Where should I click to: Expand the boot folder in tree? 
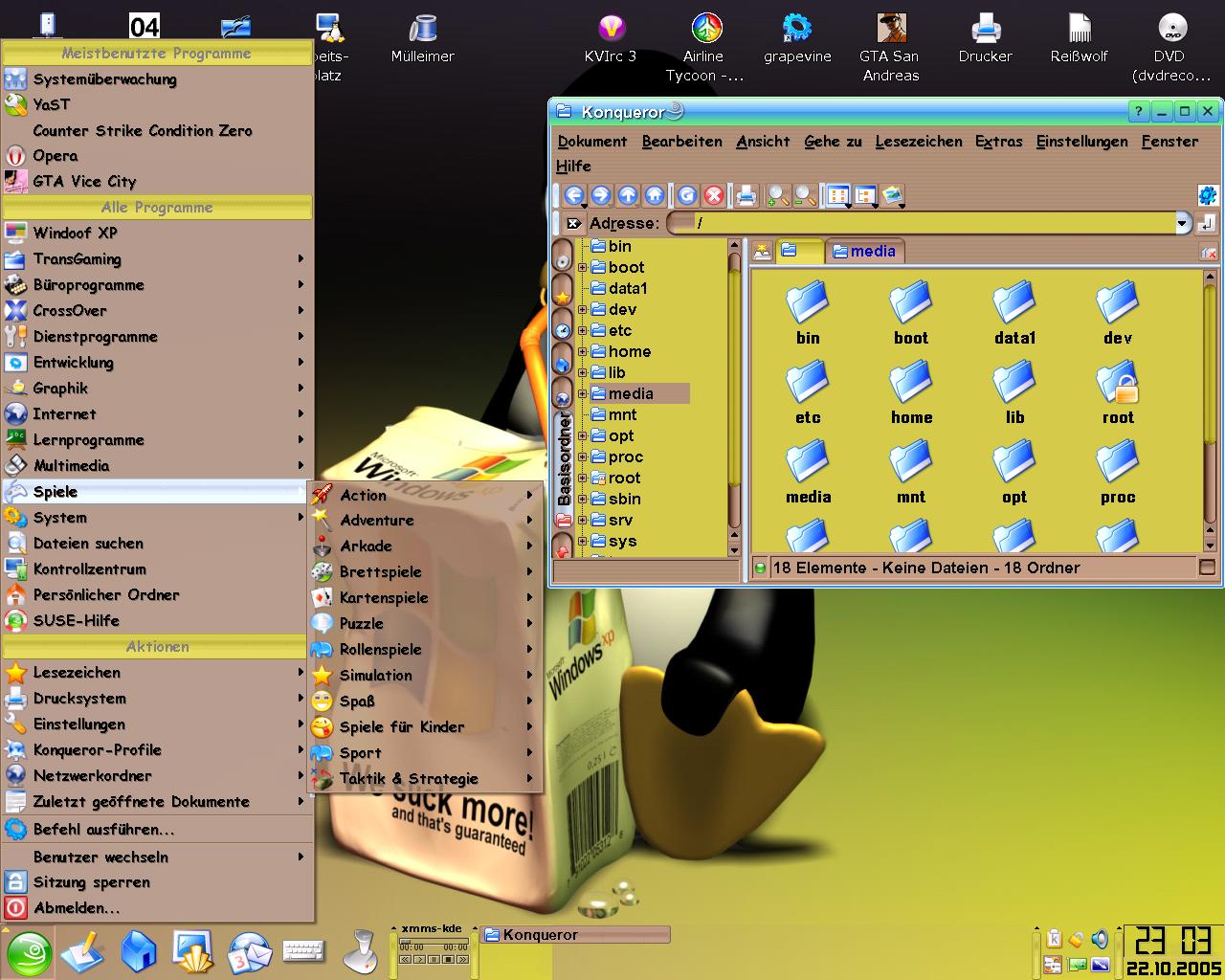tap(582, 268)
